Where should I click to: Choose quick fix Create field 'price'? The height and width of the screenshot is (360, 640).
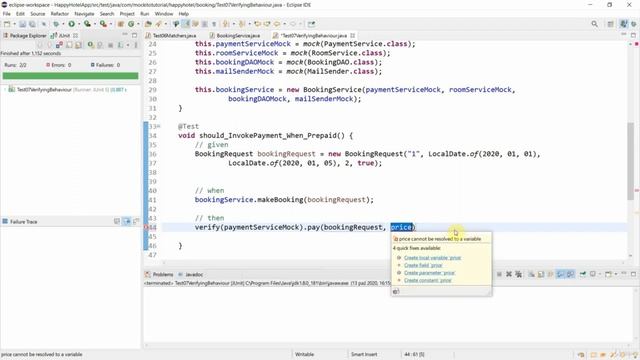[423, 265]
